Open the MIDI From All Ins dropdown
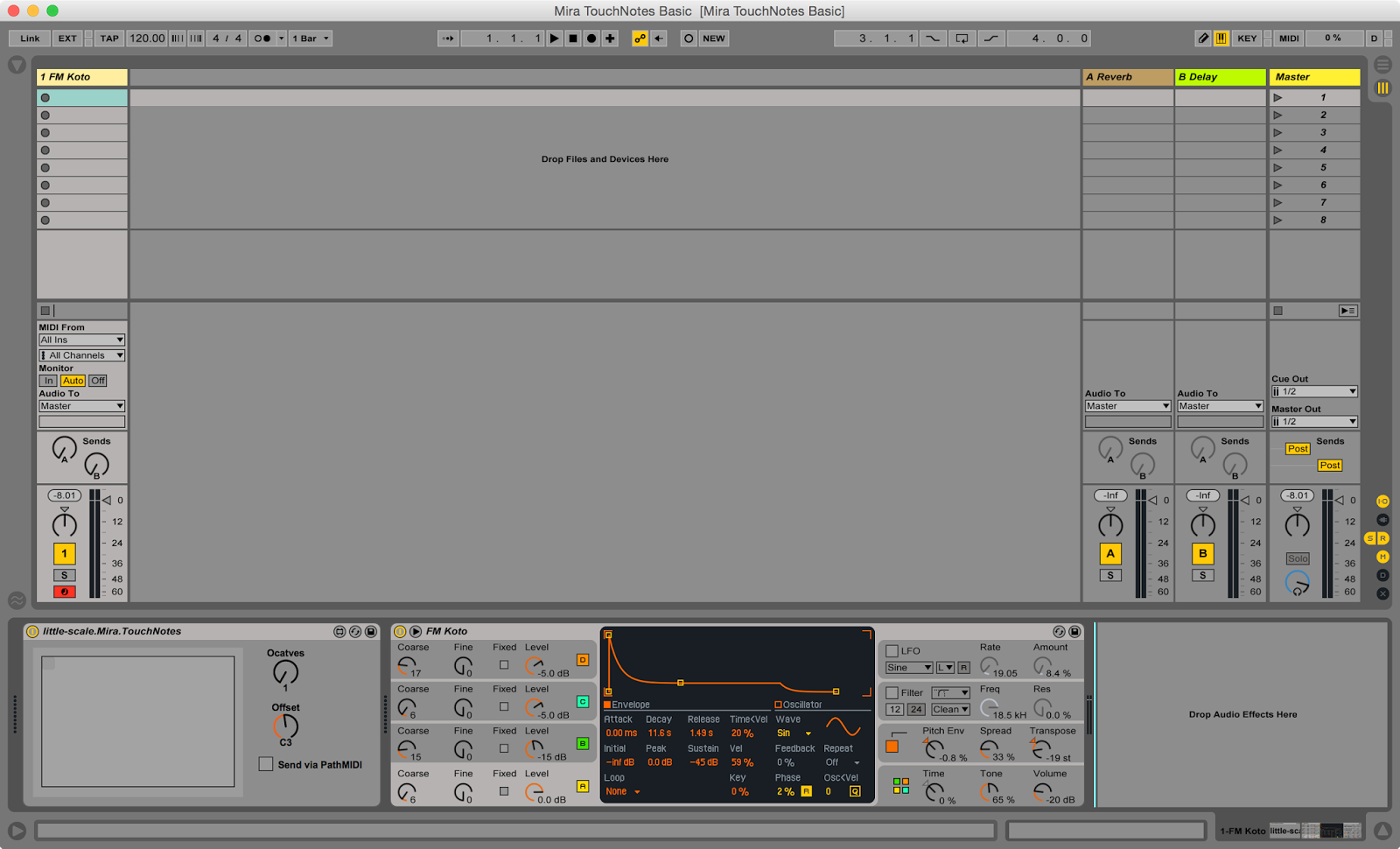 [81, 340]
